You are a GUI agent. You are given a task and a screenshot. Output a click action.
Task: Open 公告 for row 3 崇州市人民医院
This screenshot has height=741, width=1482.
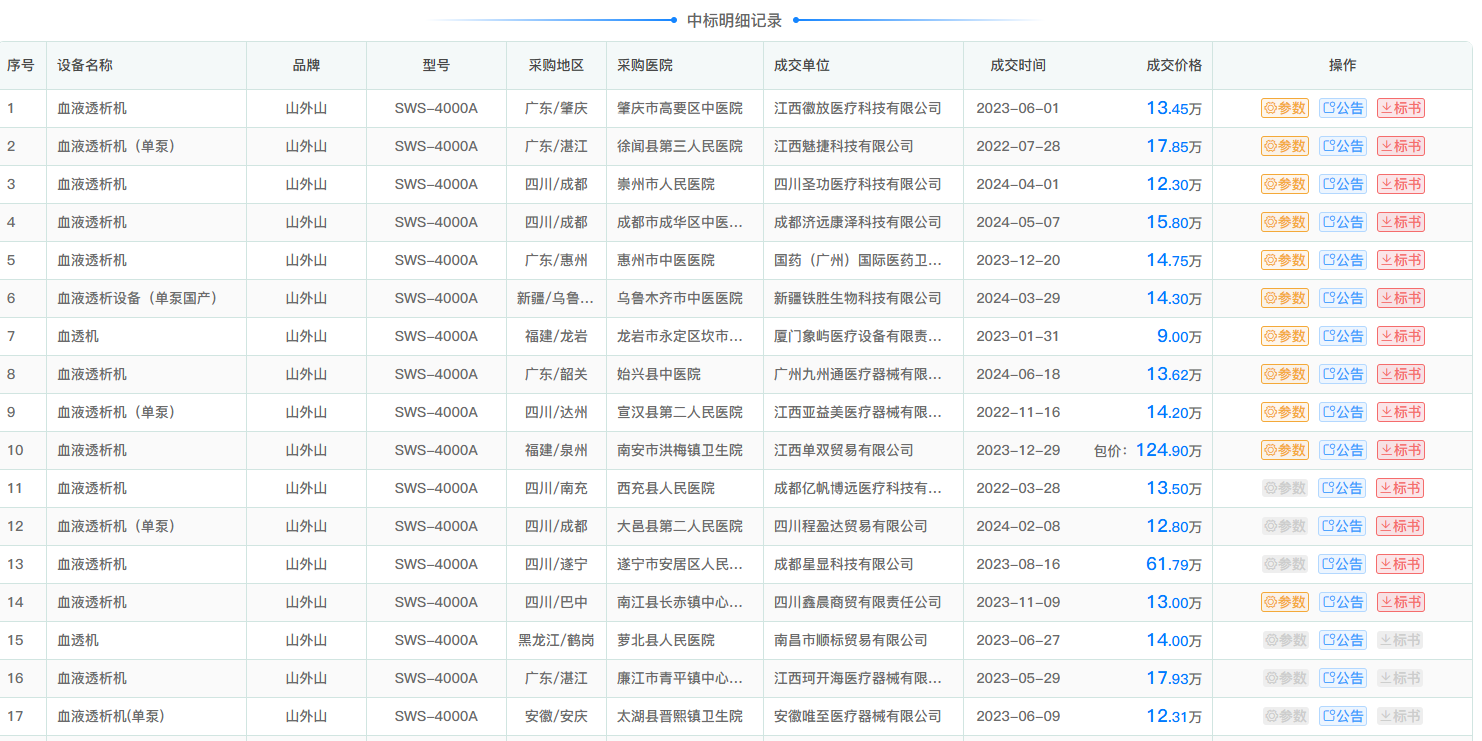pyautogui.click(x=1343, y=184)
